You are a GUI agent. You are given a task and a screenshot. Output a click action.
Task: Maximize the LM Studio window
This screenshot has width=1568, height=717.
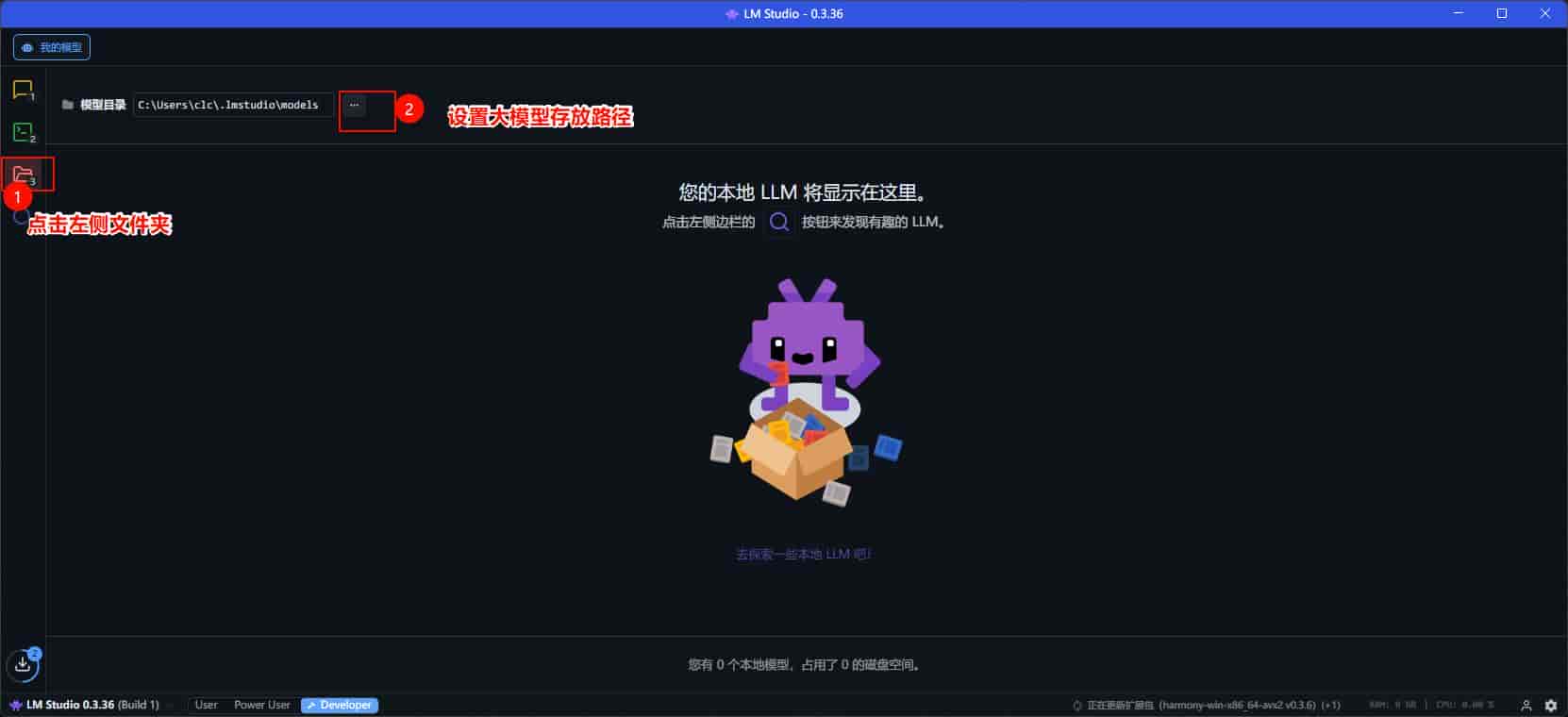(1502, 13)
